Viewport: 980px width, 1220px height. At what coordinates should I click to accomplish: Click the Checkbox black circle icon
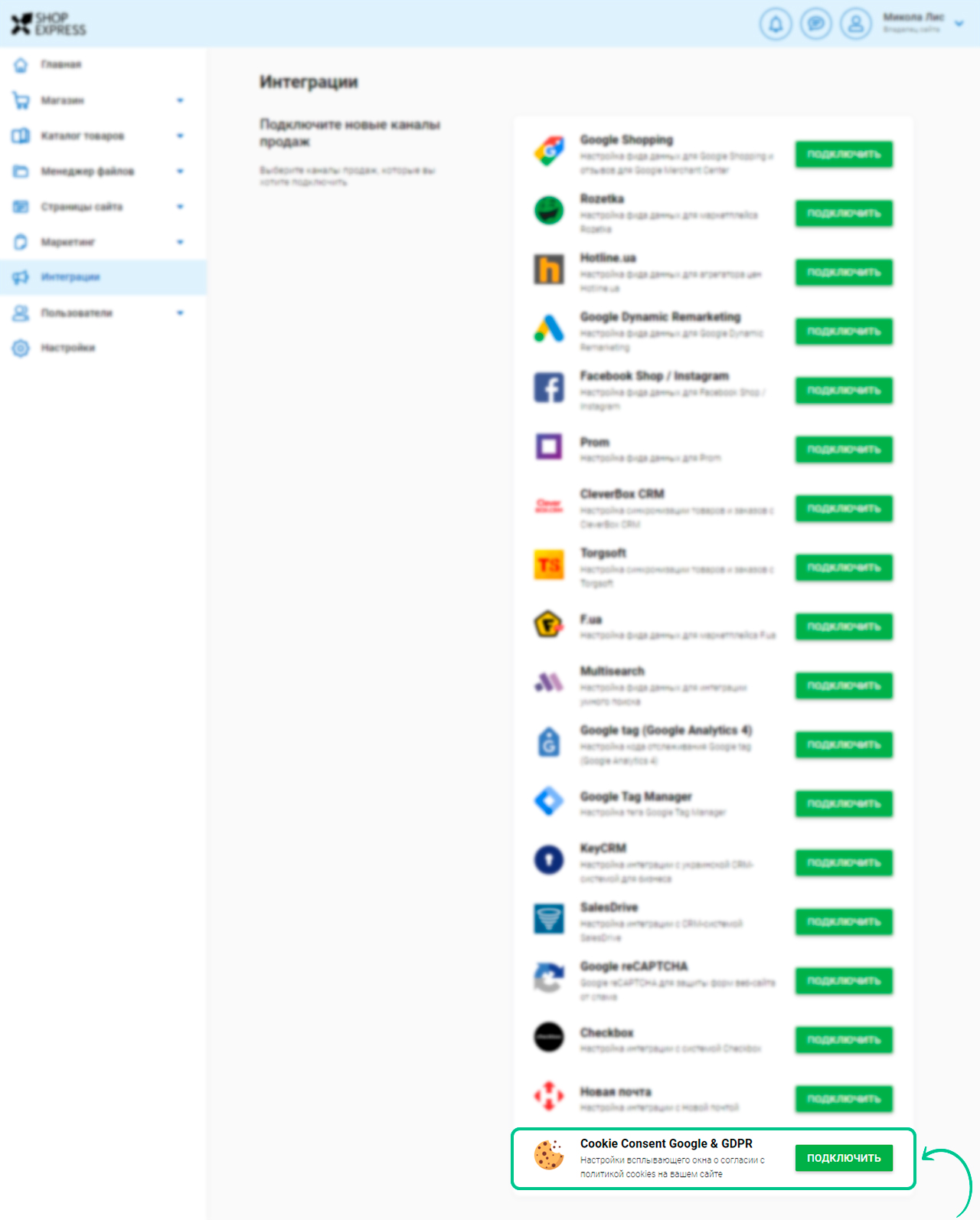coord(549,1037)
